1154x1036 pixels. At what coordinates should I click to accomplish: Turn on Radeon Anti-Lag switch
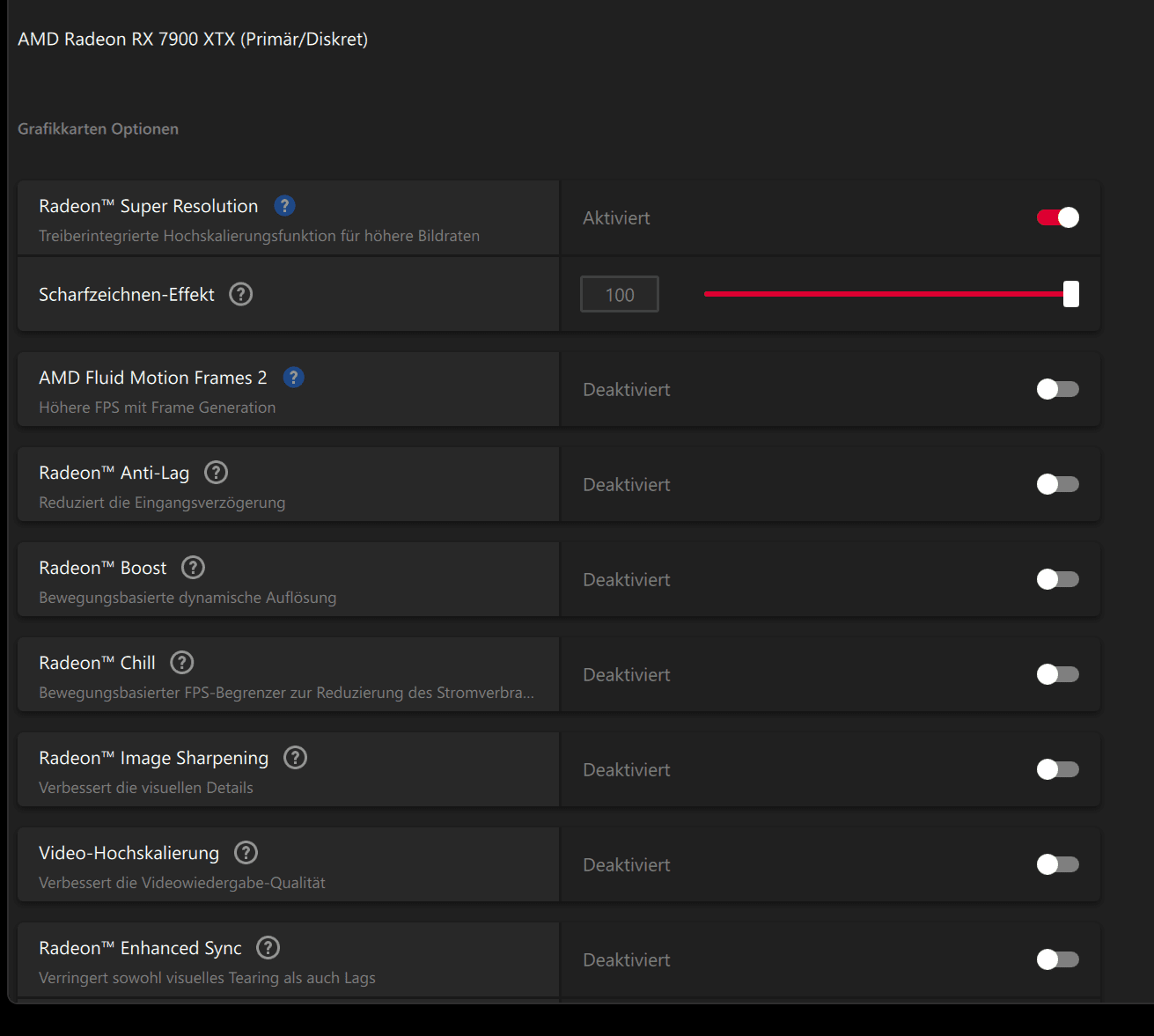[x=1058, y=484]
